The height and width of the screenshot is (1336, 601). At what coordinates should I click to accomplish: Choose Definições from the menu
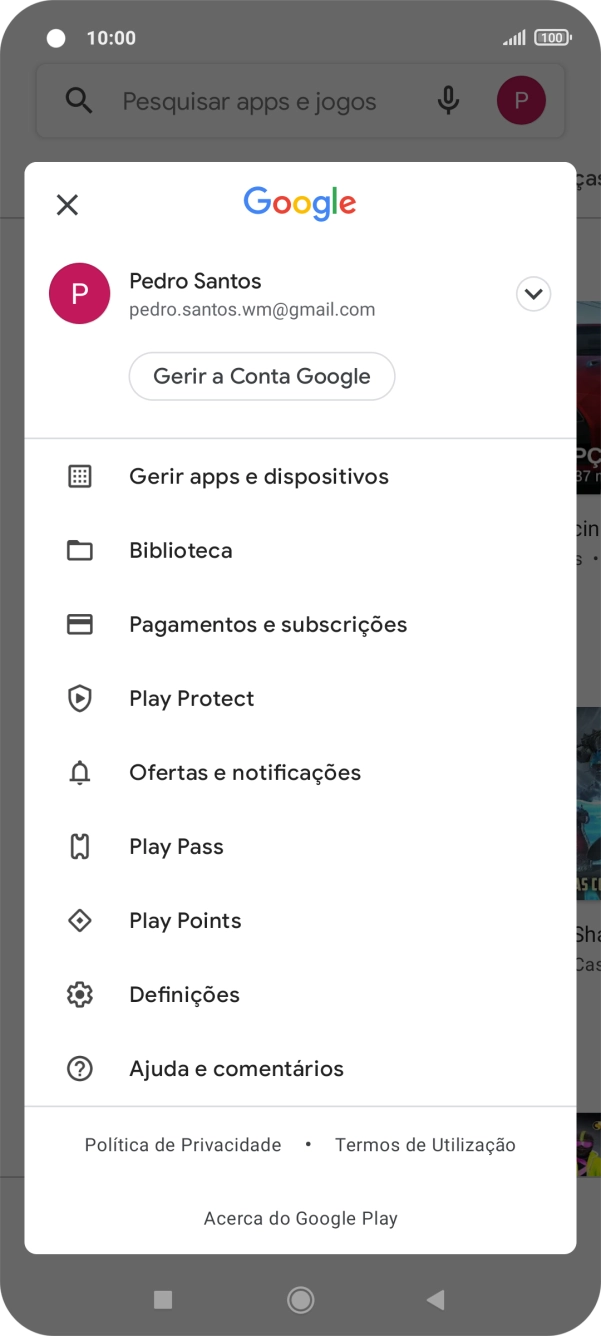[x=184, y=994]
